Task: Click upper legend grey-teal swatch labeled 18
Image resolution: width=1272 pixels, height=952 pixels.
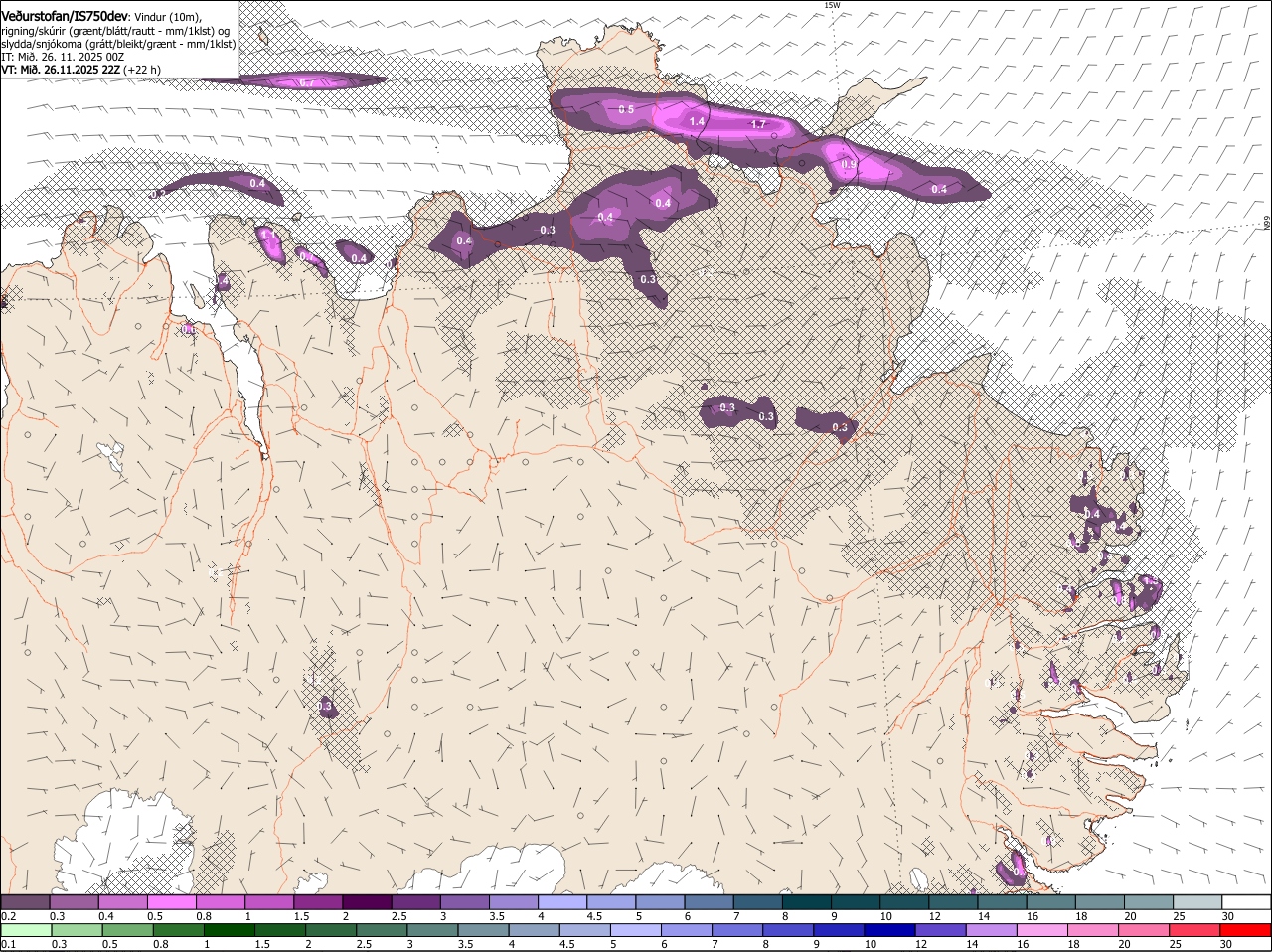Action: pyautogui.click(x=1099, y=901)
